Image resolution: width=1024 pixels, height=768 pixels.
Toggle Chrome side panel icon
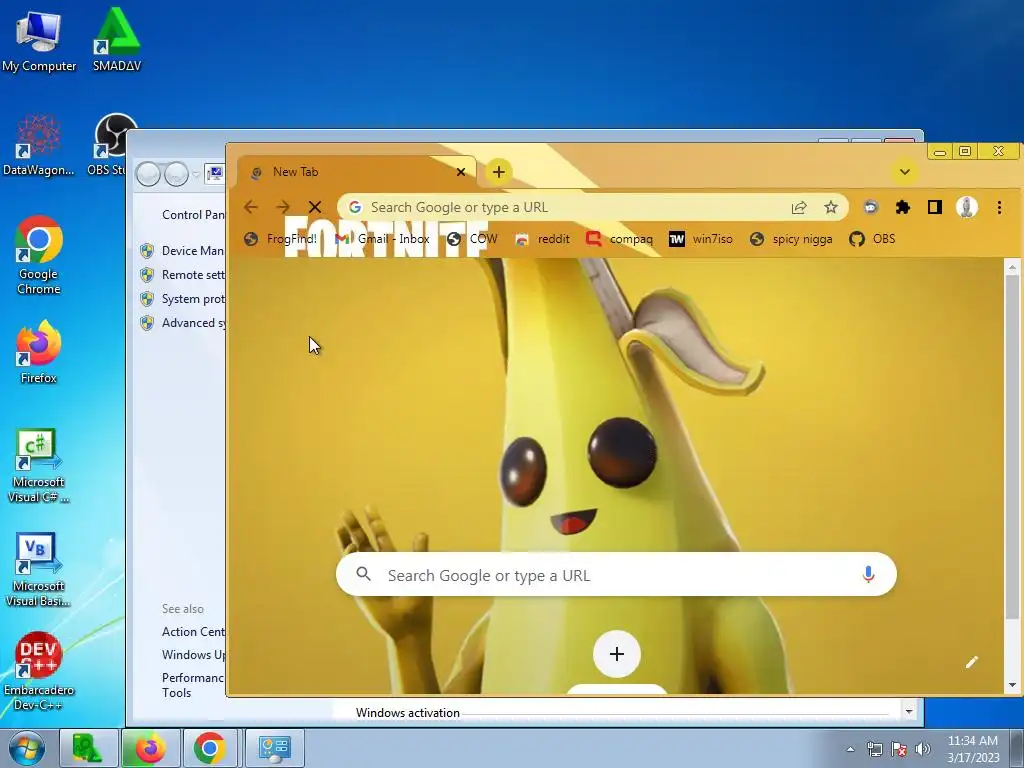coord(935,207)
